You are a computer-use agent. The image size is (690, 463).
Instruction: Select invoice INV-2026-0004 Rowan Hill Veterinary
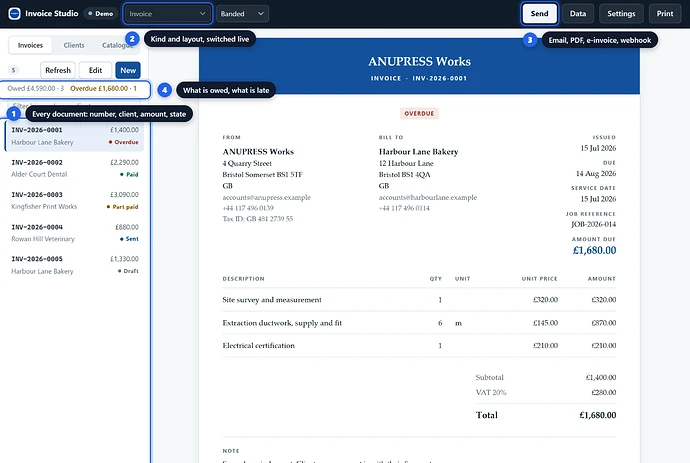tap(74, 233)
